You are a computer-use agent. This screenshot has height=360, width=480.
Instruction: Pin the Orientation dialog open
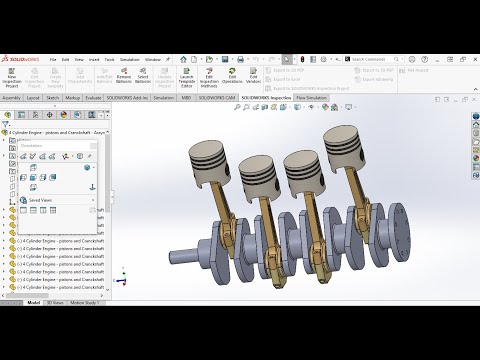[90, 156]
